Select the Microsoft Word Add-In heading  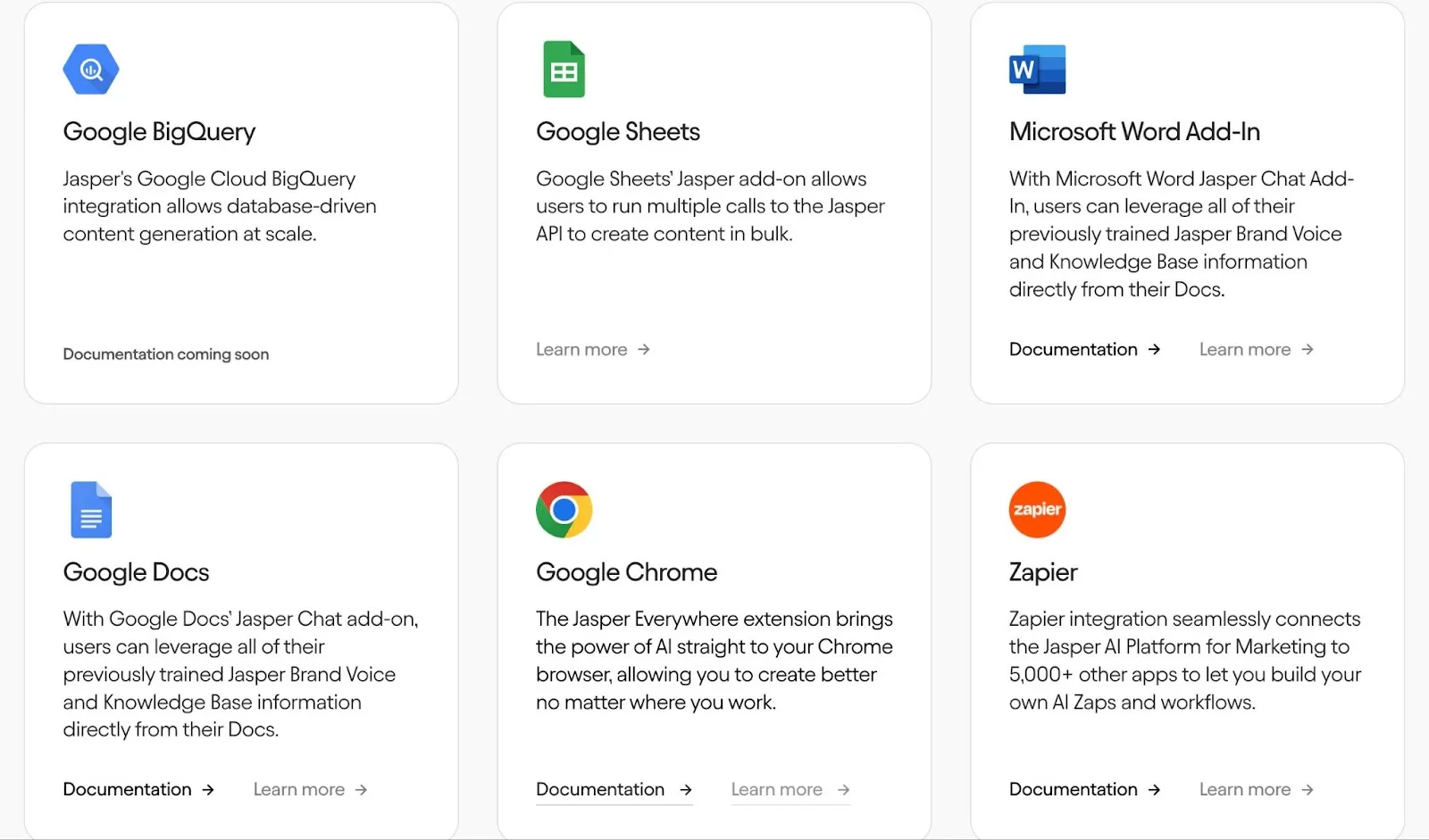click(1134, 132)
